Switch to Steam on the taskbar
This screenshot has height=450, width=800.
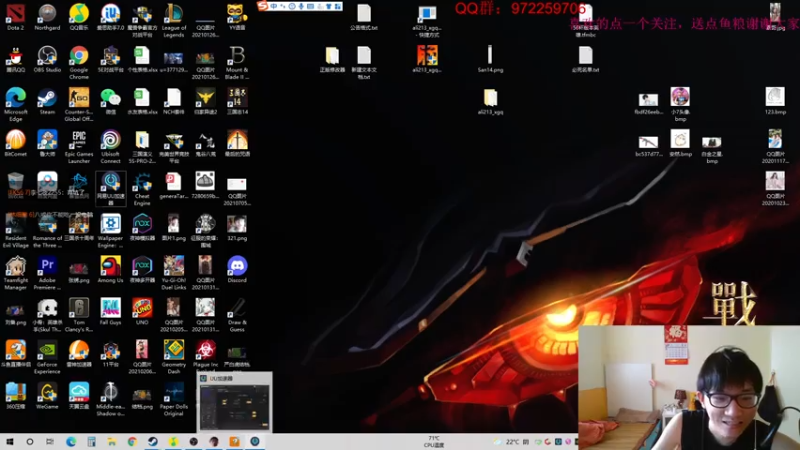[153, 442]
